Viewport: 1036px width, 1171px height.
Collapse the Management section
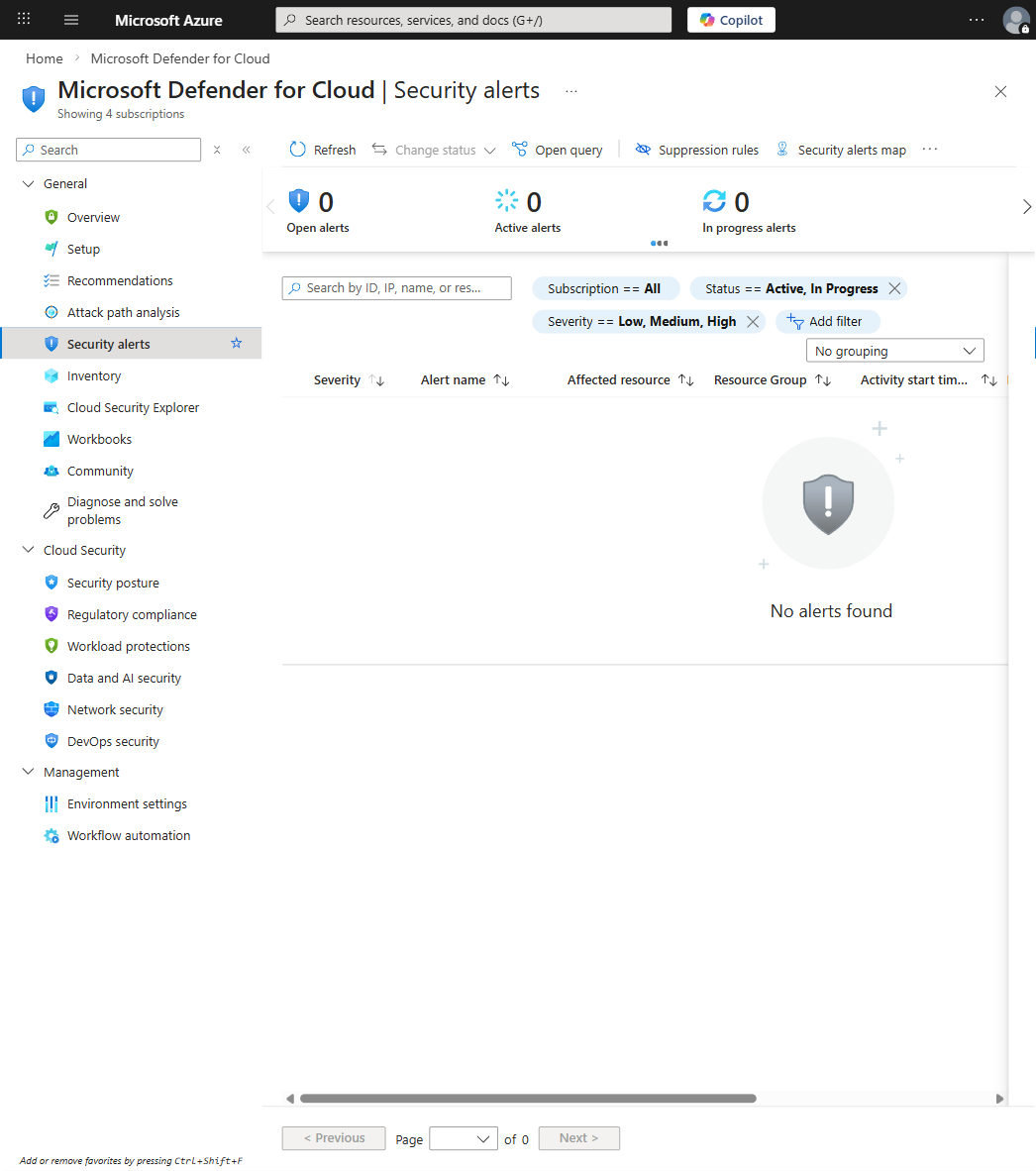coord(29,772)
